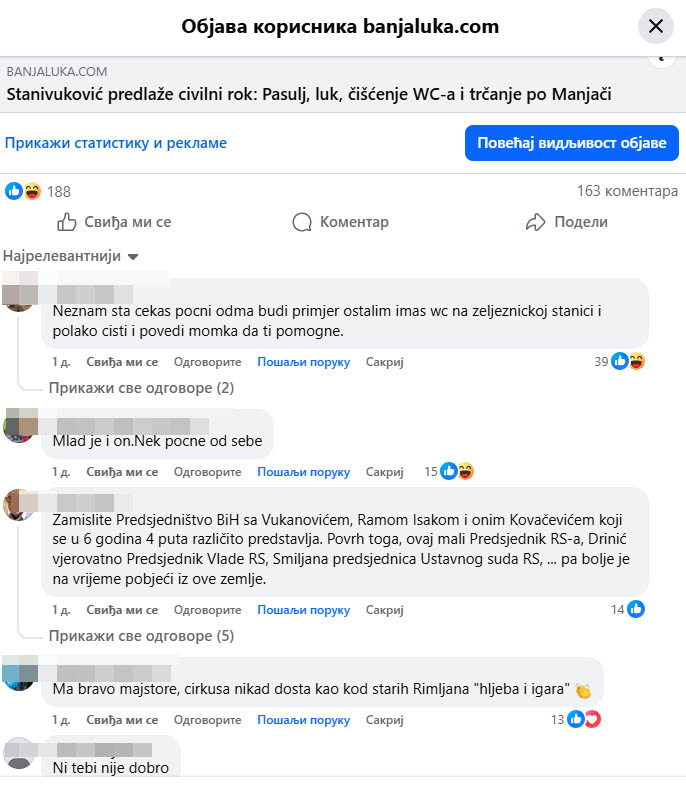
Task: Close the banjaluka.com post dialog
Action: pyautogui.click(x=655, y=26)
